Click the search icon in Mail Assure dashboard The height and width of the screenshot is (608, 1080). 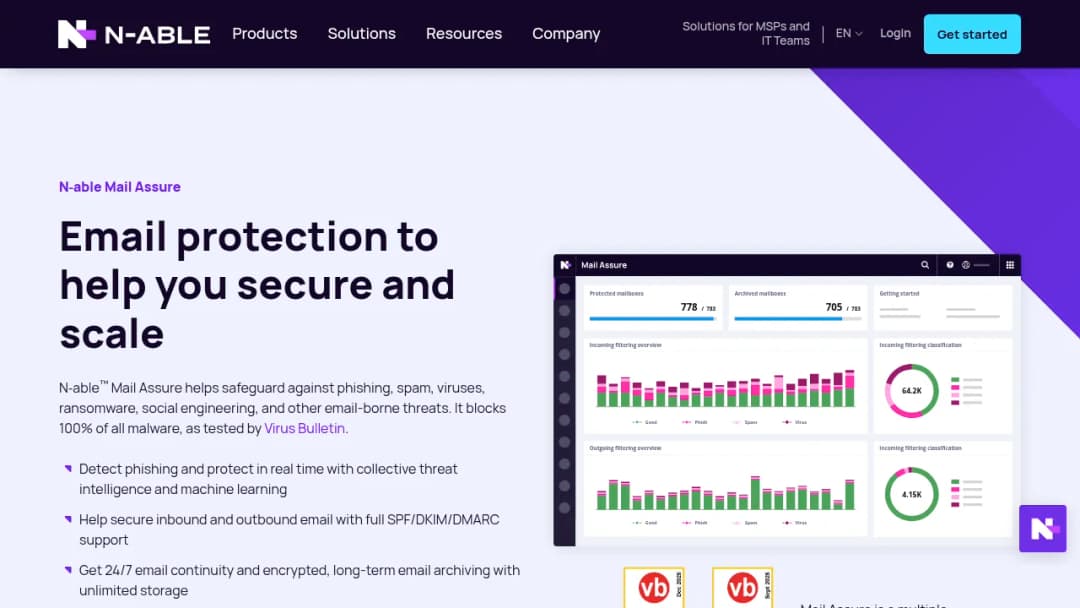pos(925,265)
